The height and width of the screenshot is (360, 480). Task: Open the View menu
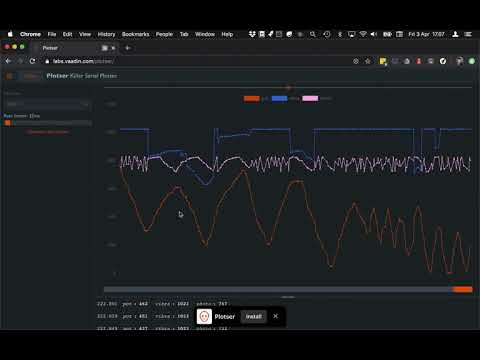(x=85, y=34)
